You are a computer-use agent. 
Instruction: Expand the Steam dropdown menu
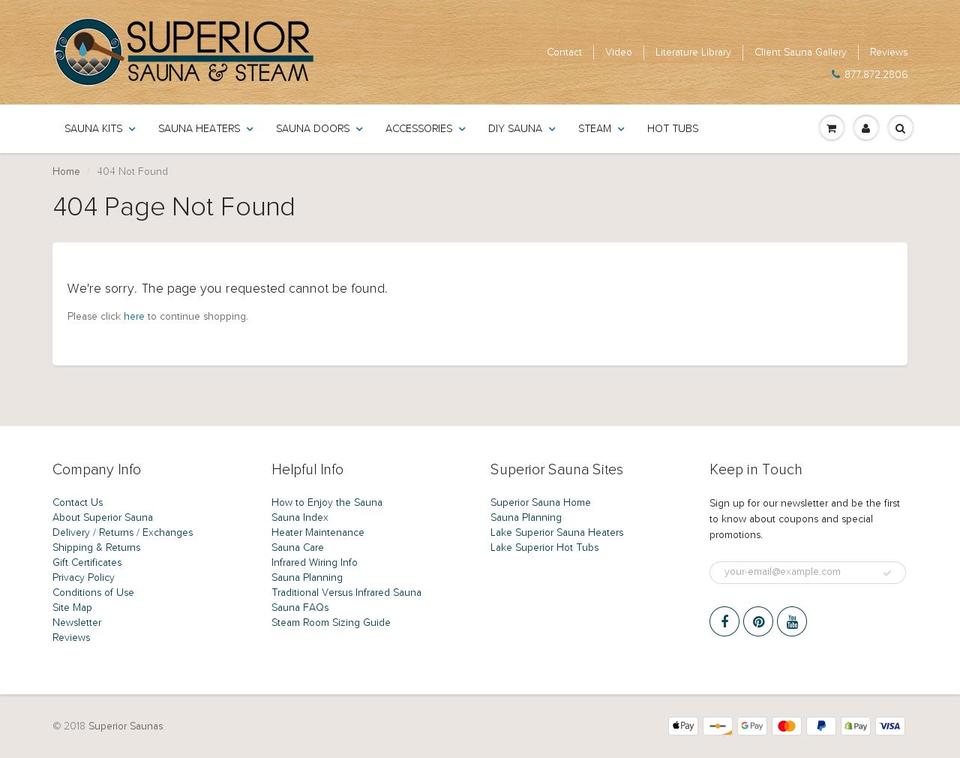pyautogui.click(x=601, y=129)
